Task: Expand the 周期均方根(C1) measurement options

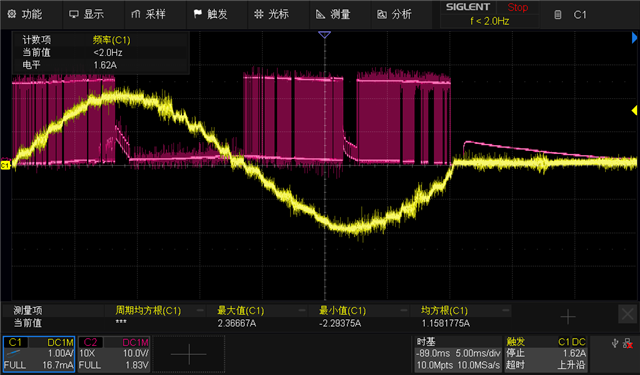Action: pos(200,311)
